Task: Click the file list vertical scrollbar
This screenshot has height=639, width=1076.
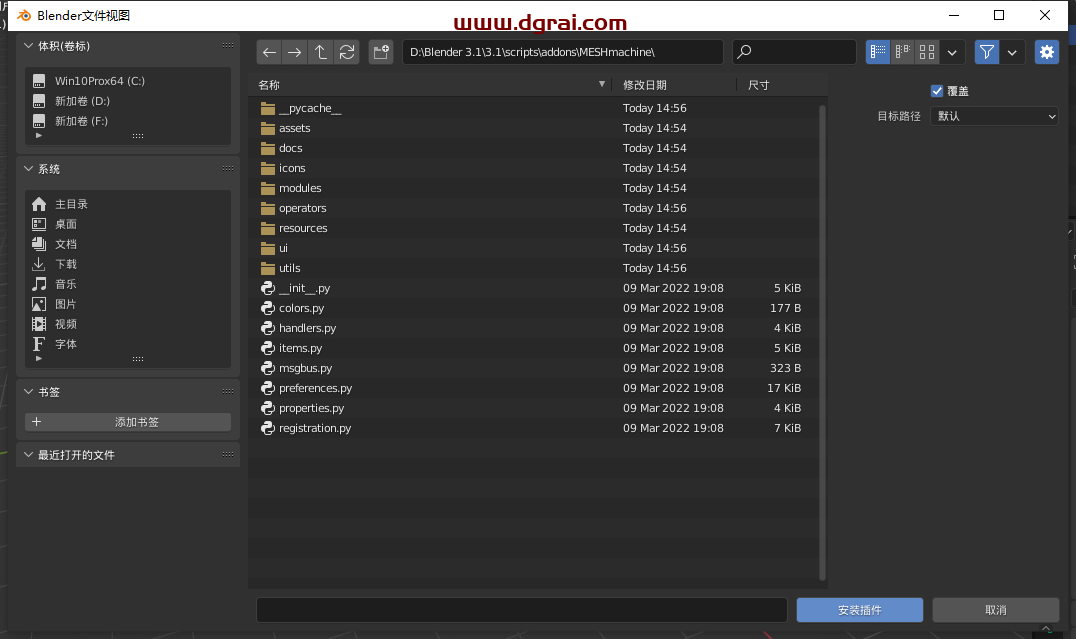Action: (x=822, y=340)
